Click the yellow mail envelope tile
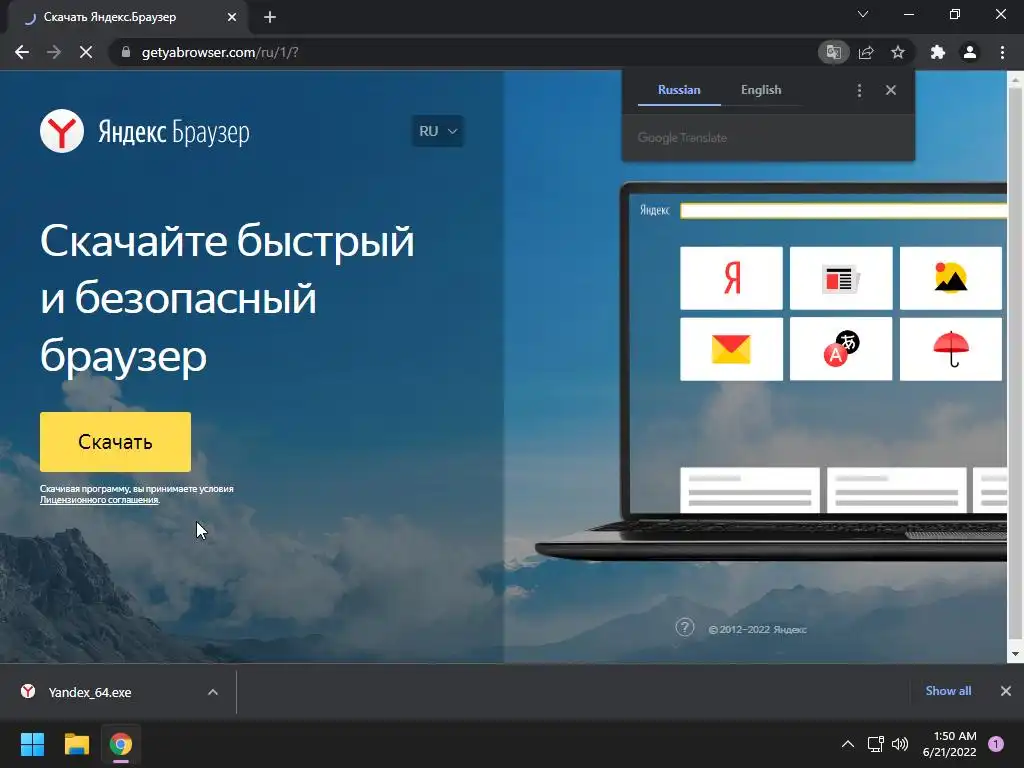The image size is (1024, 768). (731, 349)
